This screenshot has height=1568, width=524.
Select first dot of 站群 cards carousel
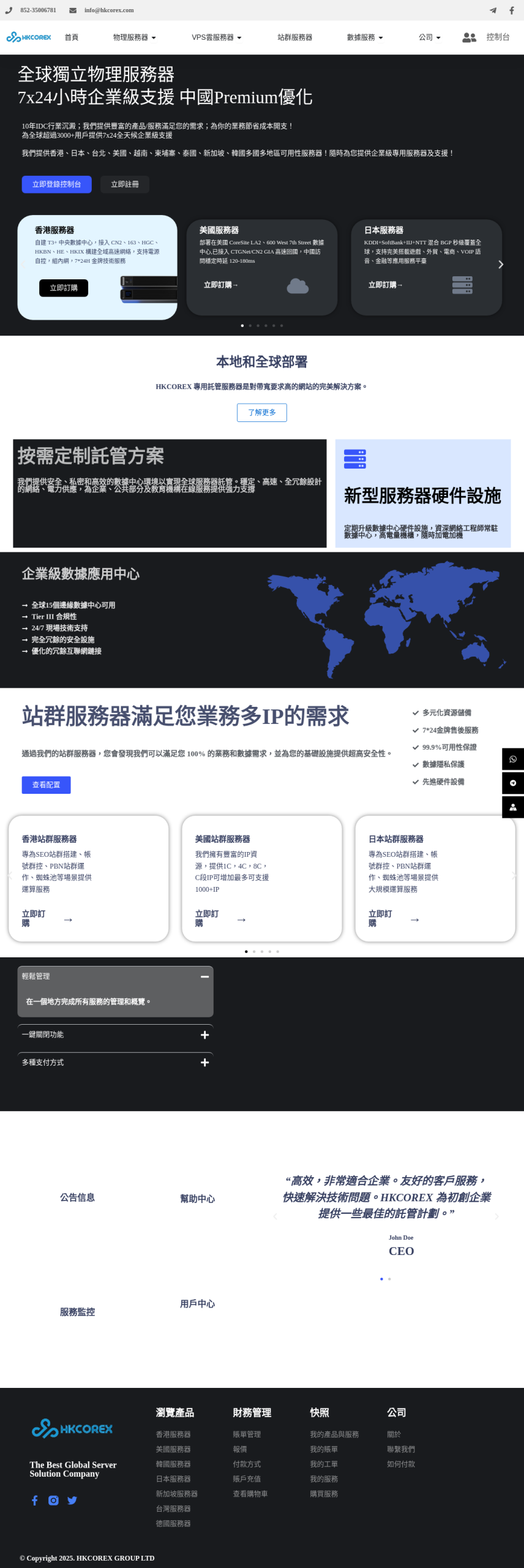click(246, 952)
